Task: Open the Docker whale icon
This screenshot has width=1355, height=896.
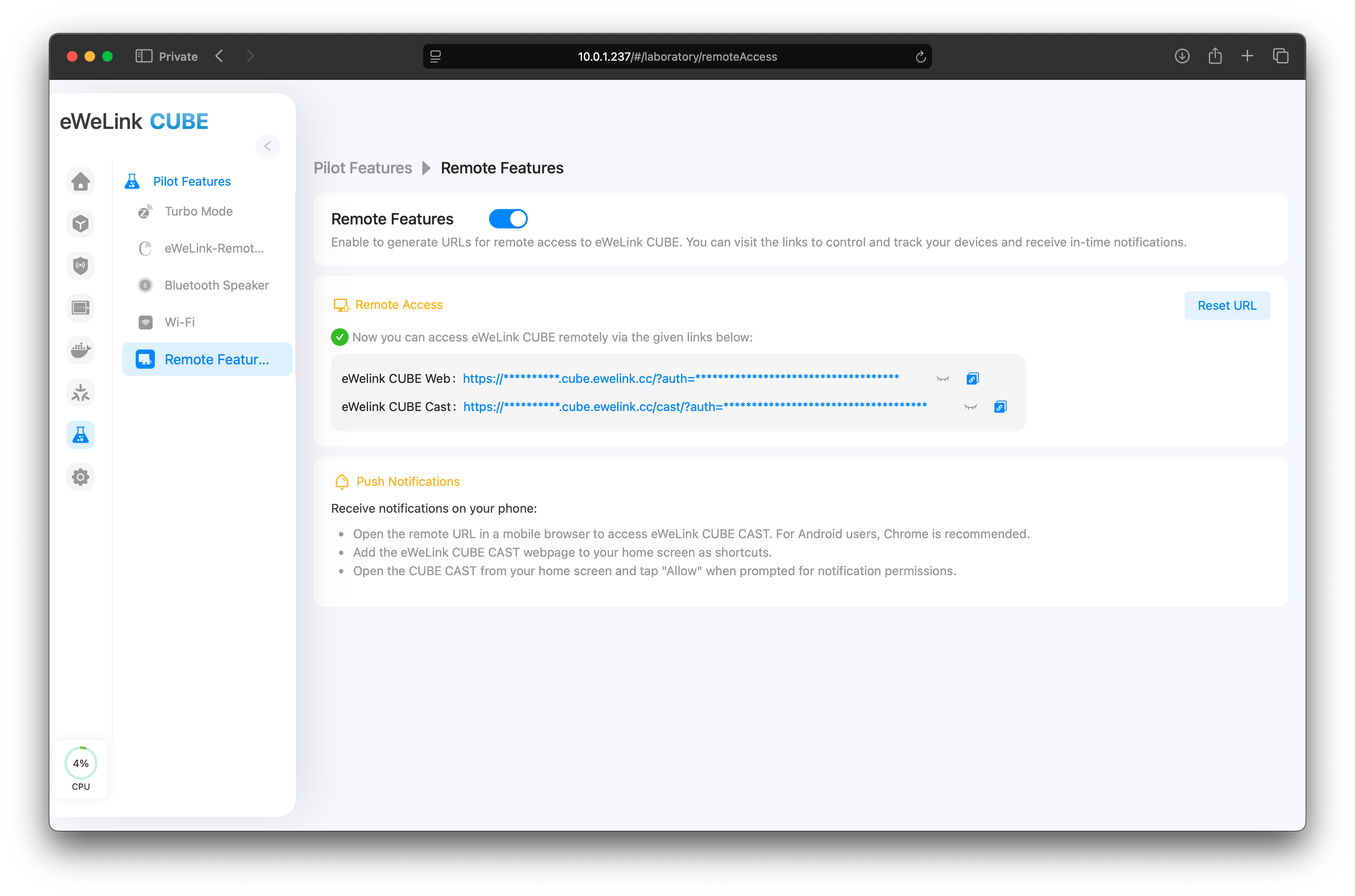Action: (x=81, y=350)
